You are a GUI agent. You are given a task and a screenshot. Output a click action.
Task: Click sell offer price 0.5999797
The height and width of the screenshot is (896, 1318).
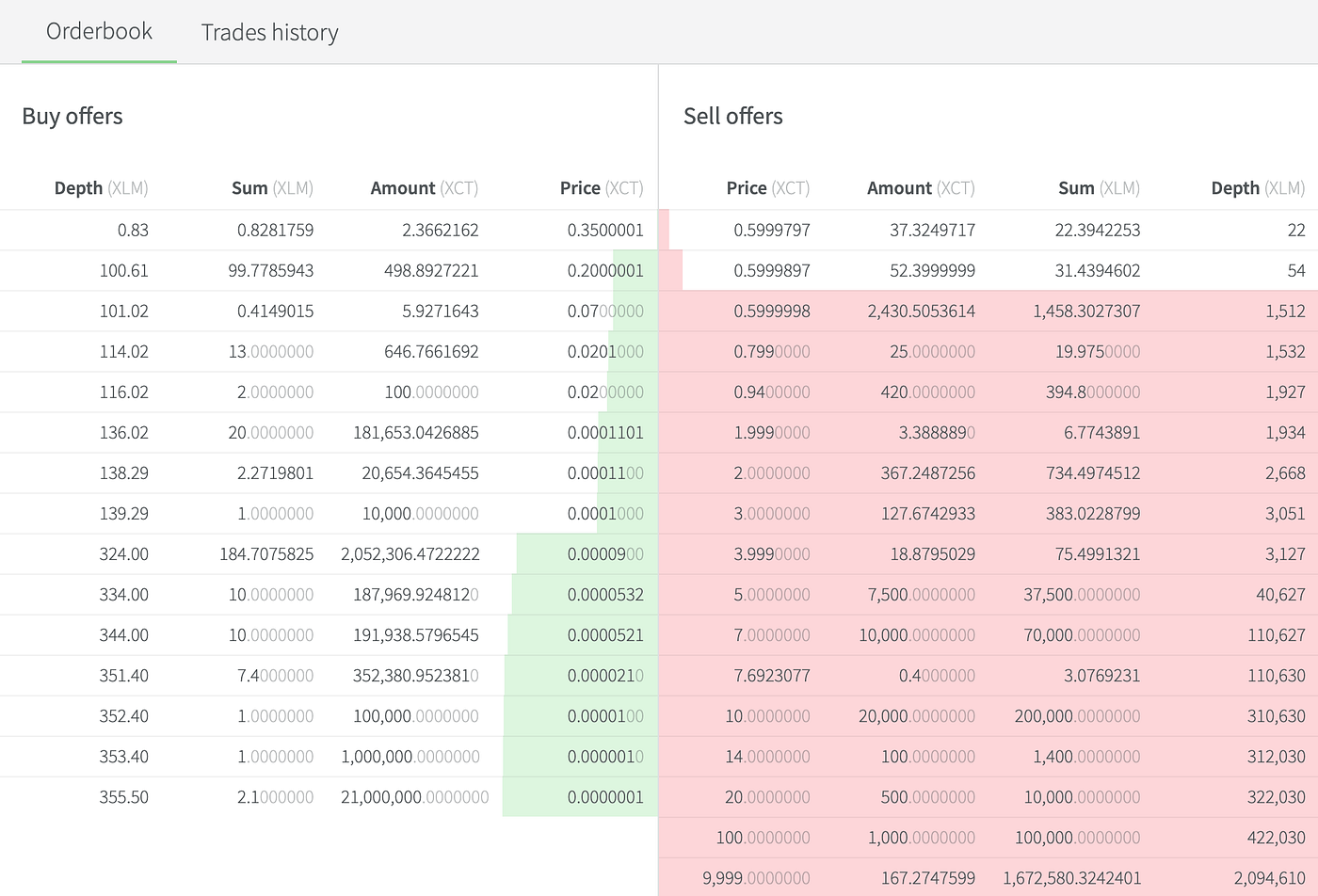pyautogui.click(x=772, y=230)
